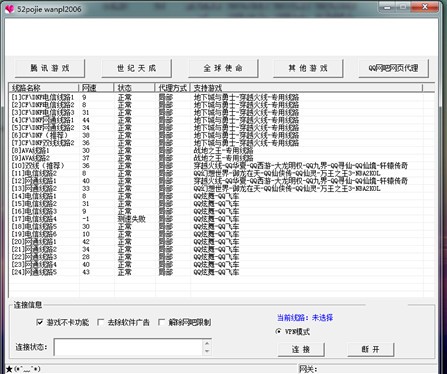
Task: Sort by 线路名称 column header
Action: [44, 88]
